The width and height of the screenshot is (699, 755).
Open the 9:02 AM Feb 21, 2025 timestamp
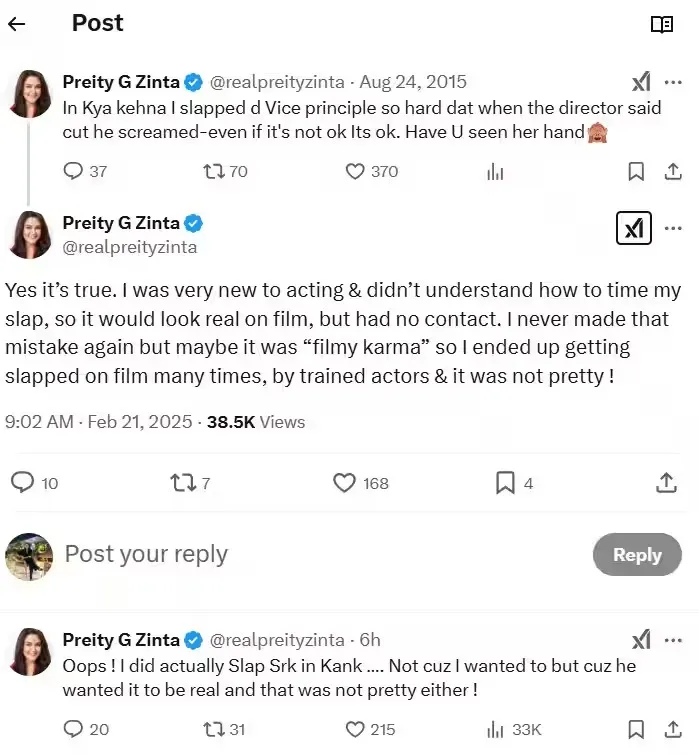pos(98,422)
